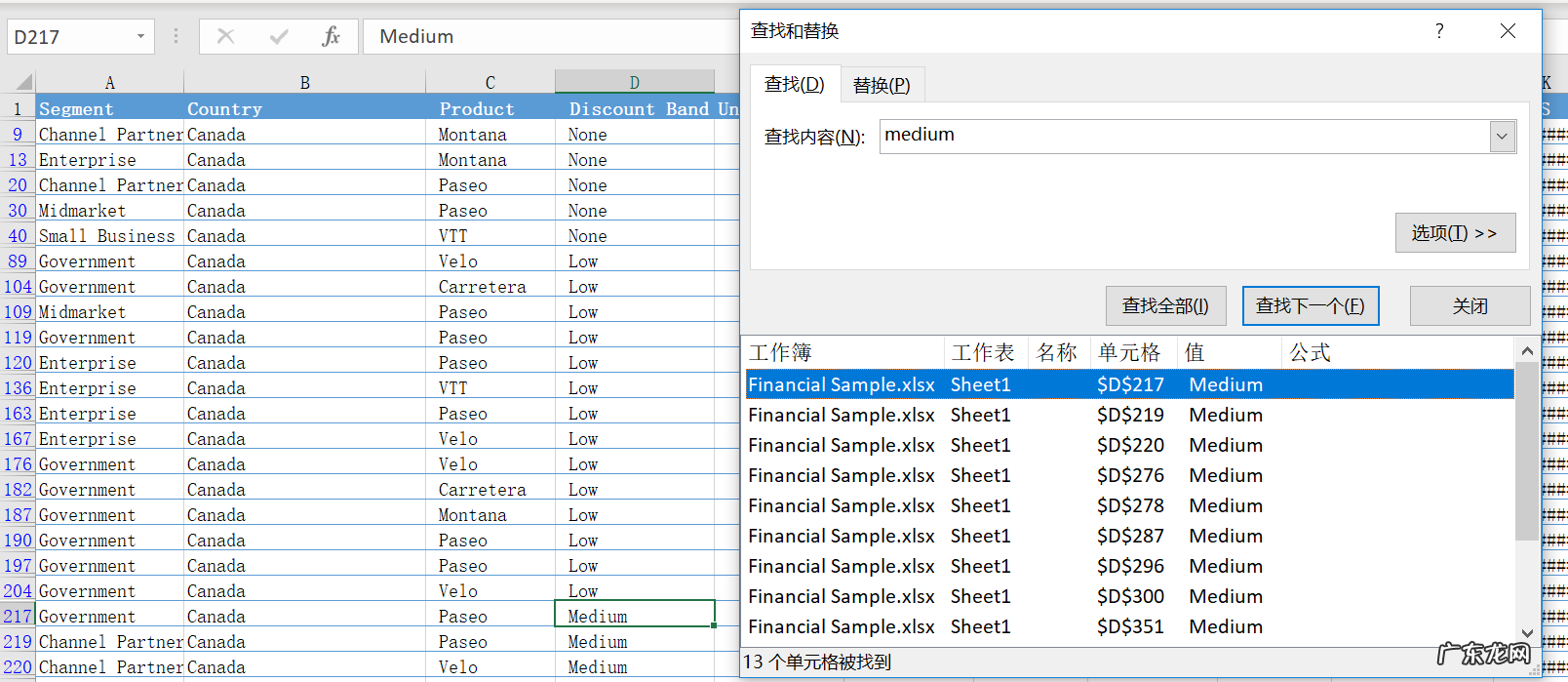
Task: Click the 查找下一个(F) button
Action: click(x=1310, y=306)
